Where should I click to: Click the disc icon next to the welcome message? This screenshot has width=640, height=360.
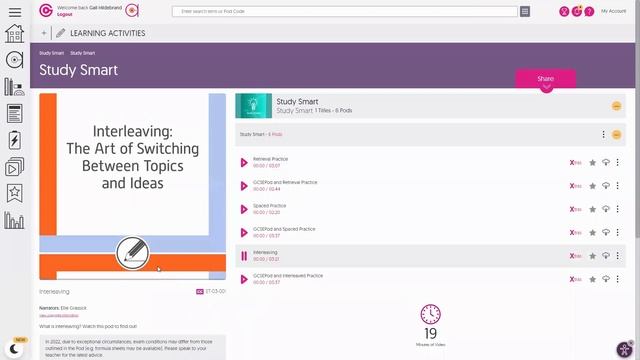(132, 11)
